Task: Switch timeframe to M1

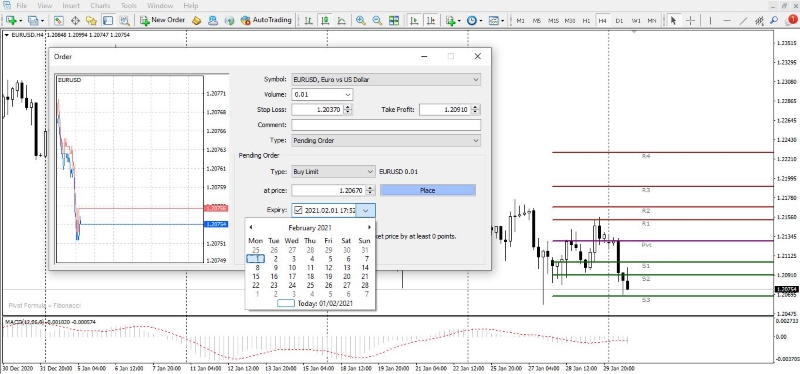Action: coord(520,21)
